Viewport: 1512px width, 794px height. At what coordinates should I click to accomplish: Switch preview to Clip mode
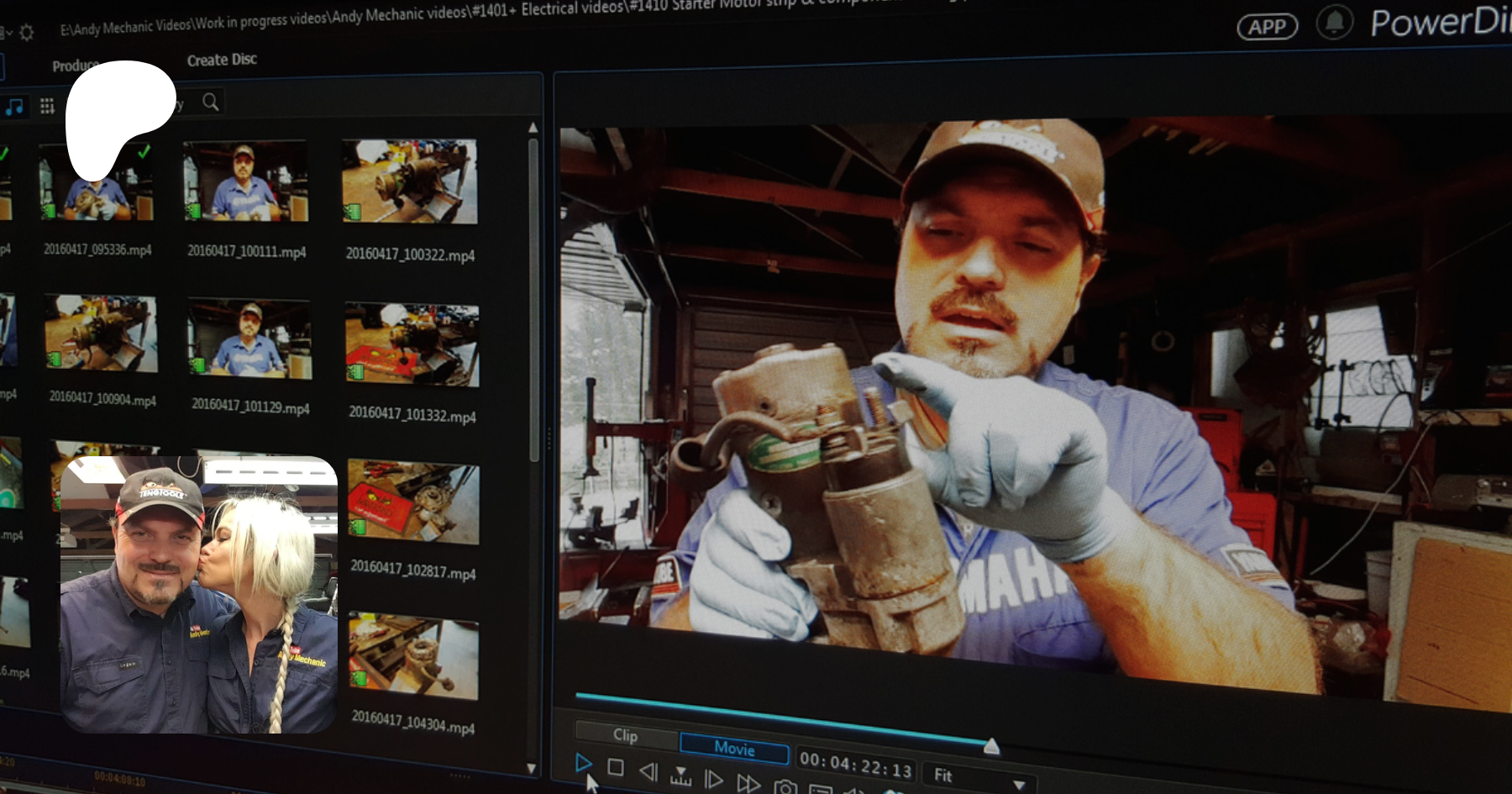click(x=625, y=735)
